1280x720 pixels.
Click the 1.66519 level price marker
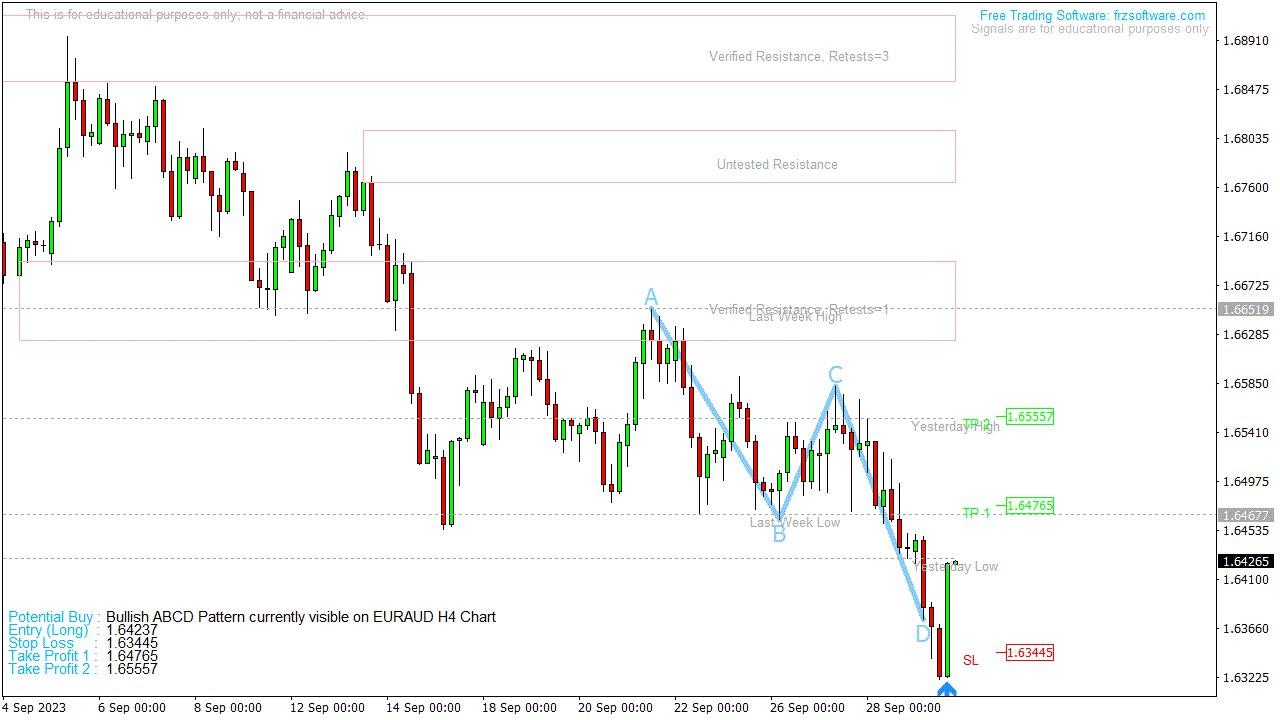[1245, 309]
